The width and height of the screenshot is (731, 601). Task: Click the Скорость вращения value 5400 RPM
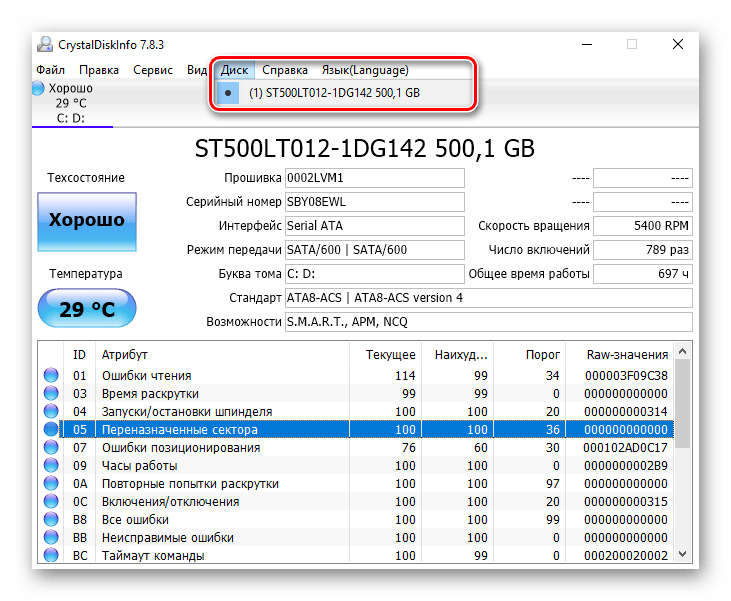643,226
